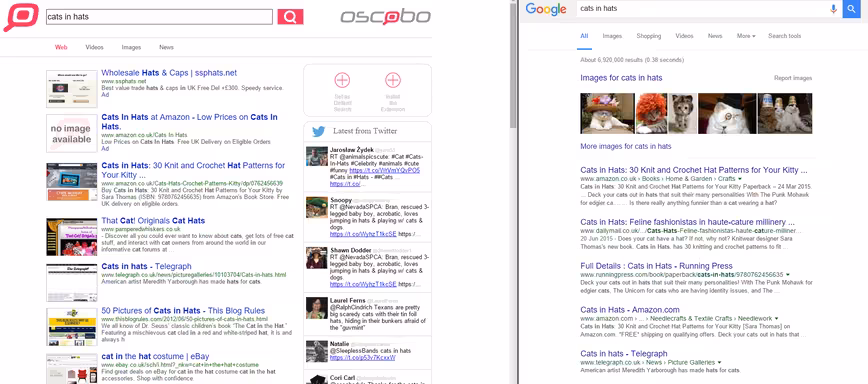
Task: Click the Google voice search microphone
Action: pyautogui.click(x=833, y=9)
